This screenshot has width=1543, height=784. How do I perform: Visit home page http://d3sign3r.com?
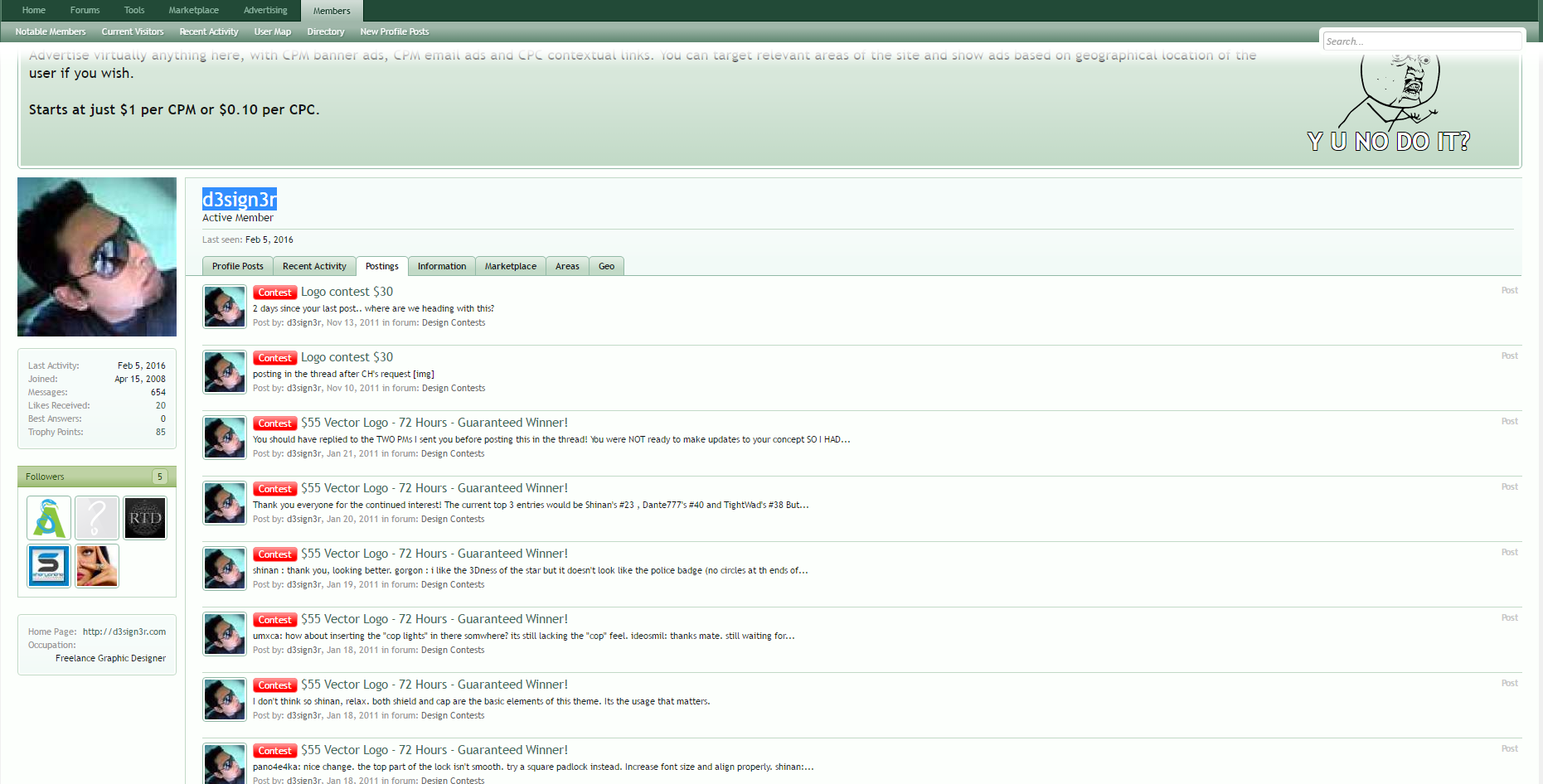(124, 632)
